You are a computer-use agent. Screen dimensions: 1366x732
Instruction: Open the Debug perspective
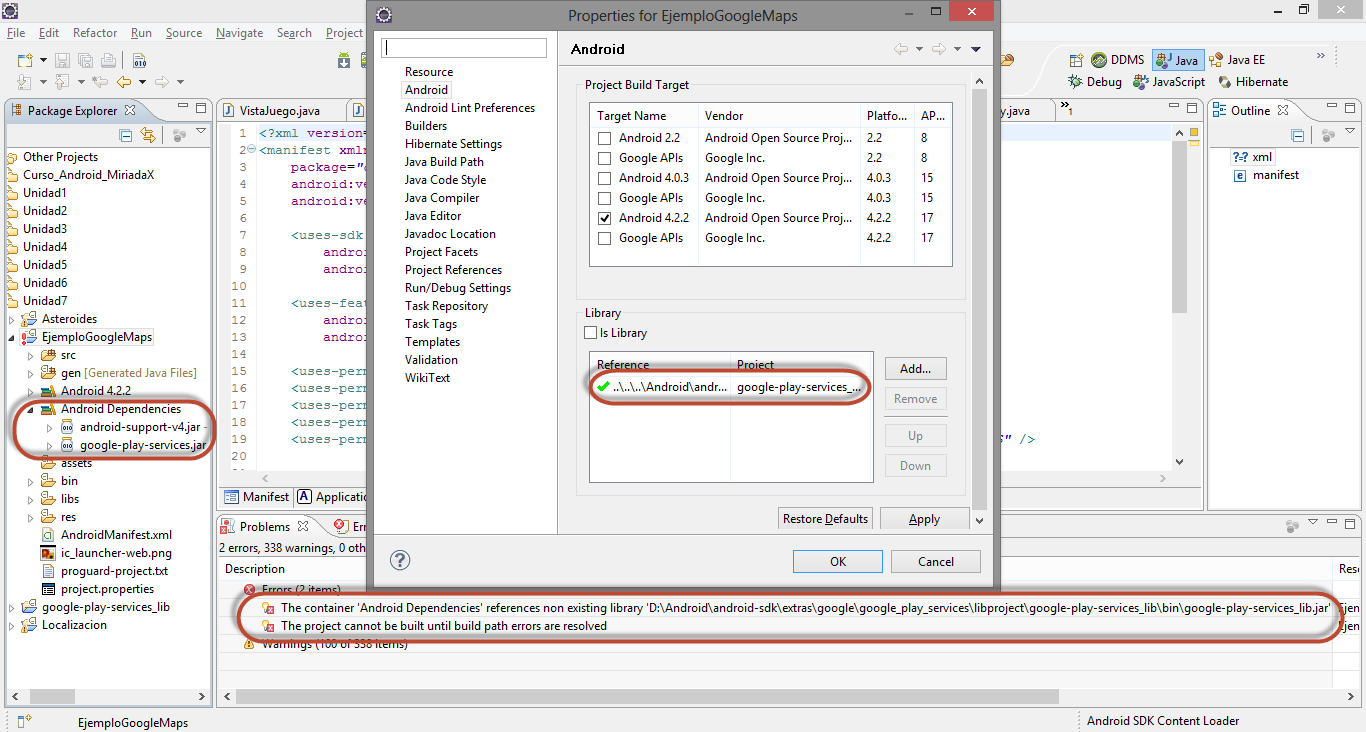click(x=1095, y=82)
